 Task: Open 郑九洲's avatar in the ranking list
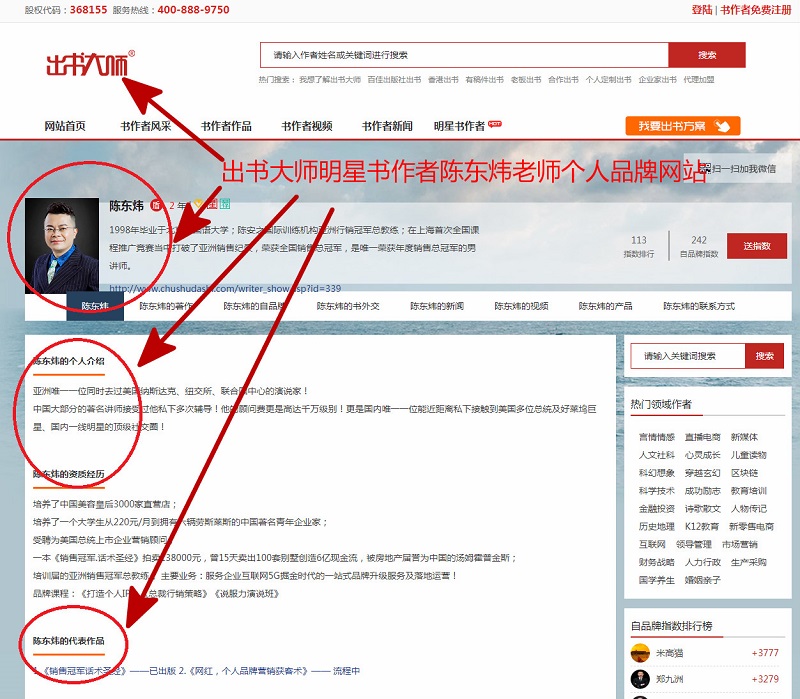click(x=640, y=679)
